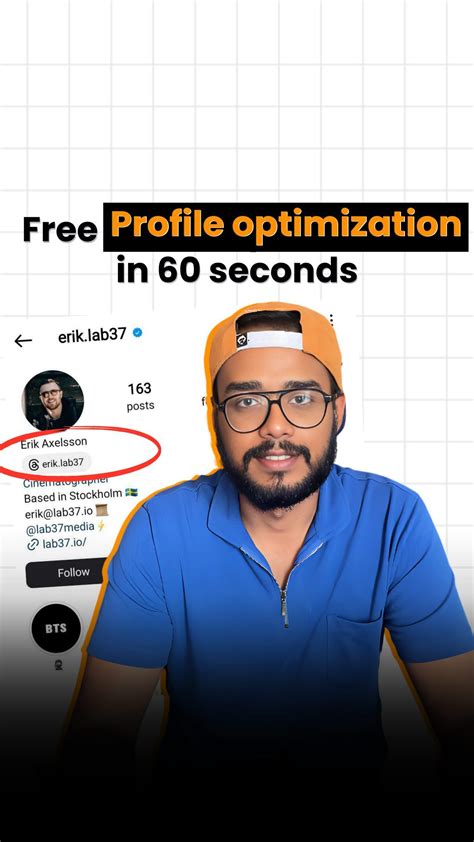
Task: Select the 163 posts counter
Action: pos(140,396)
